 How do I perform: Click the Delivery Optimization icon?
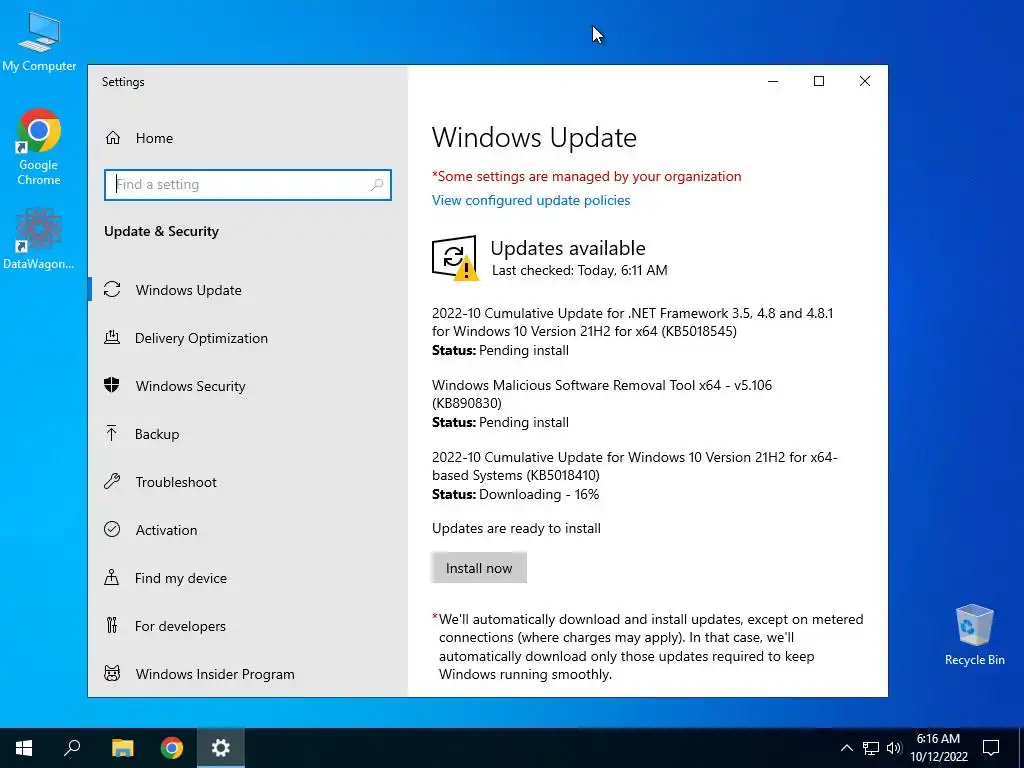click(x=112, y=338)
